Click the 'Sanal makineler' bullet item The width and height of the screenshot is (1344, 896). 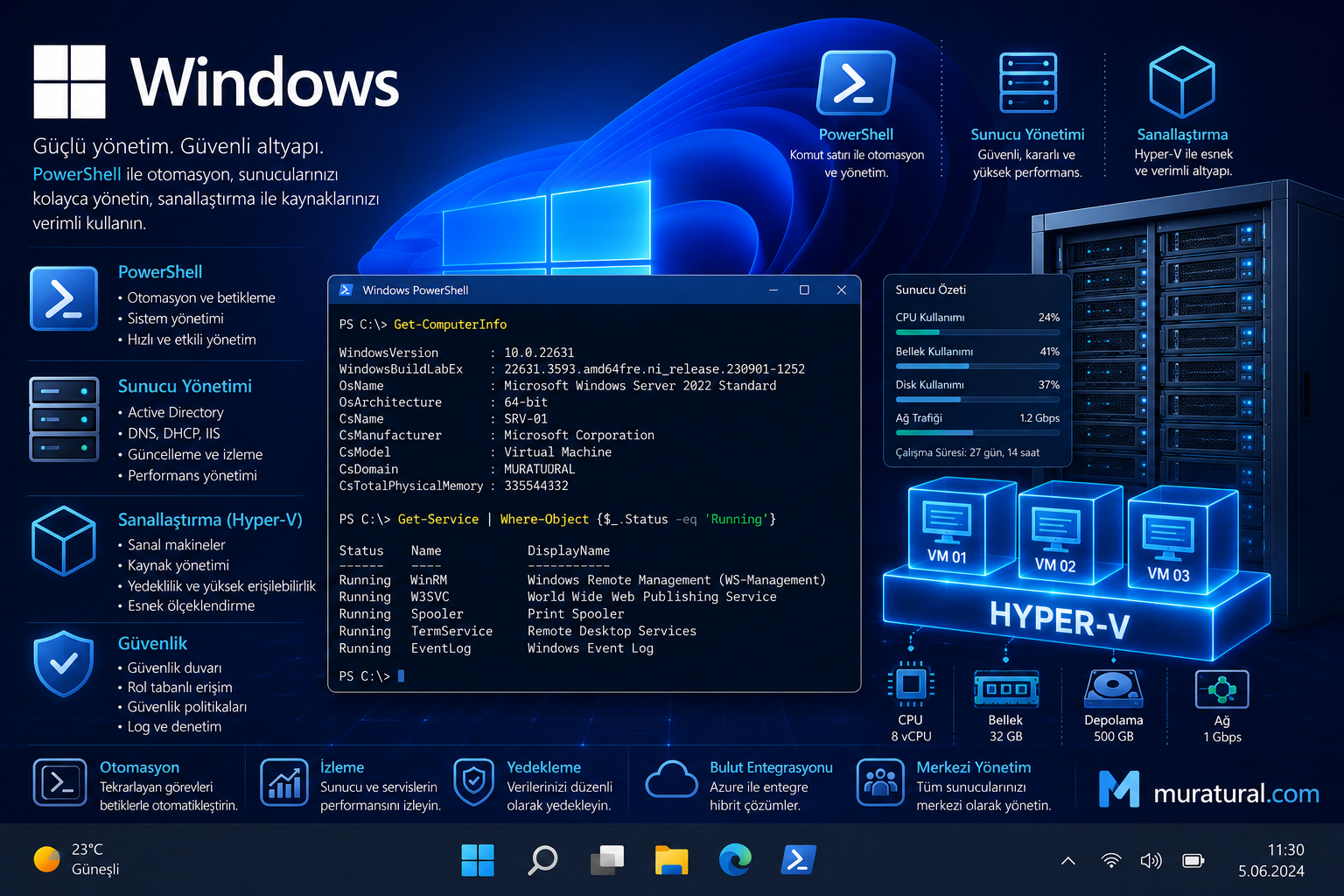[x=177, y=544]
